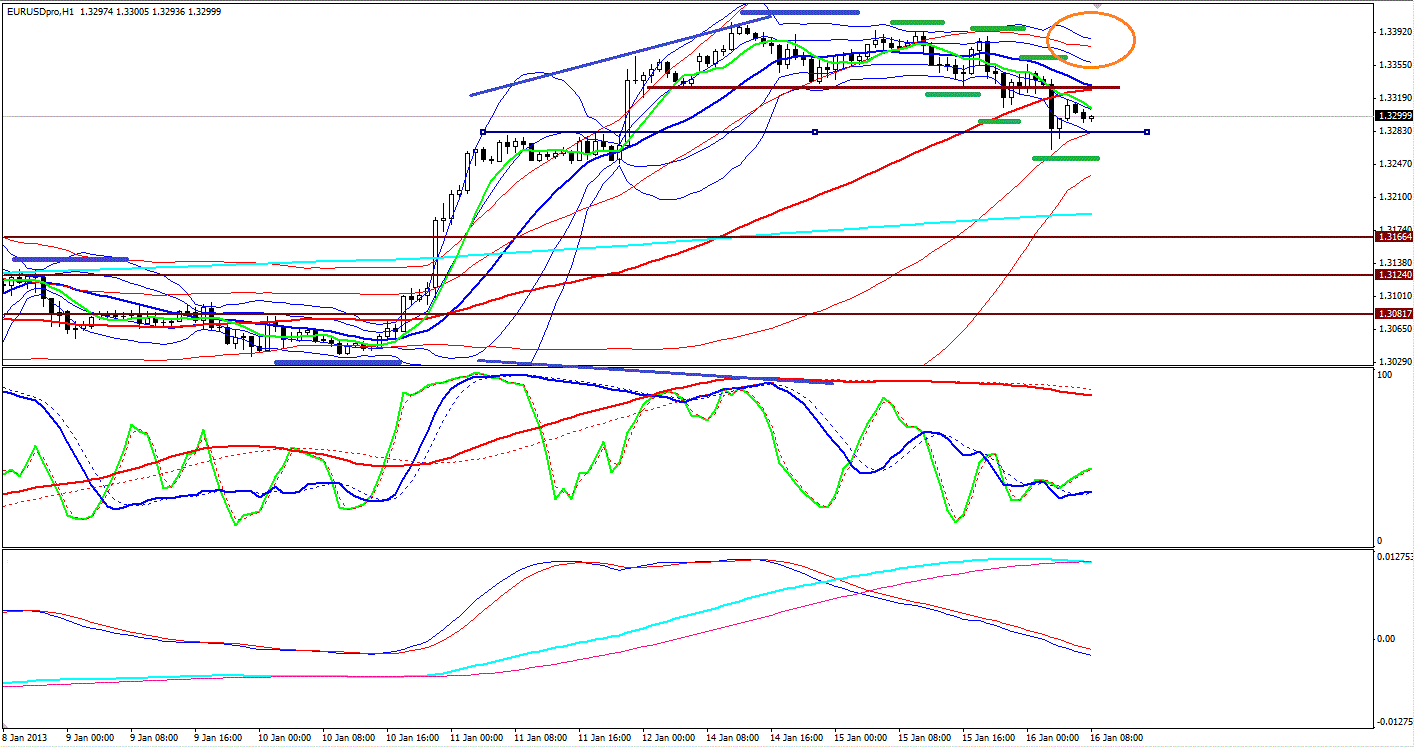Select left end handle of blue line

click(483, 132)
